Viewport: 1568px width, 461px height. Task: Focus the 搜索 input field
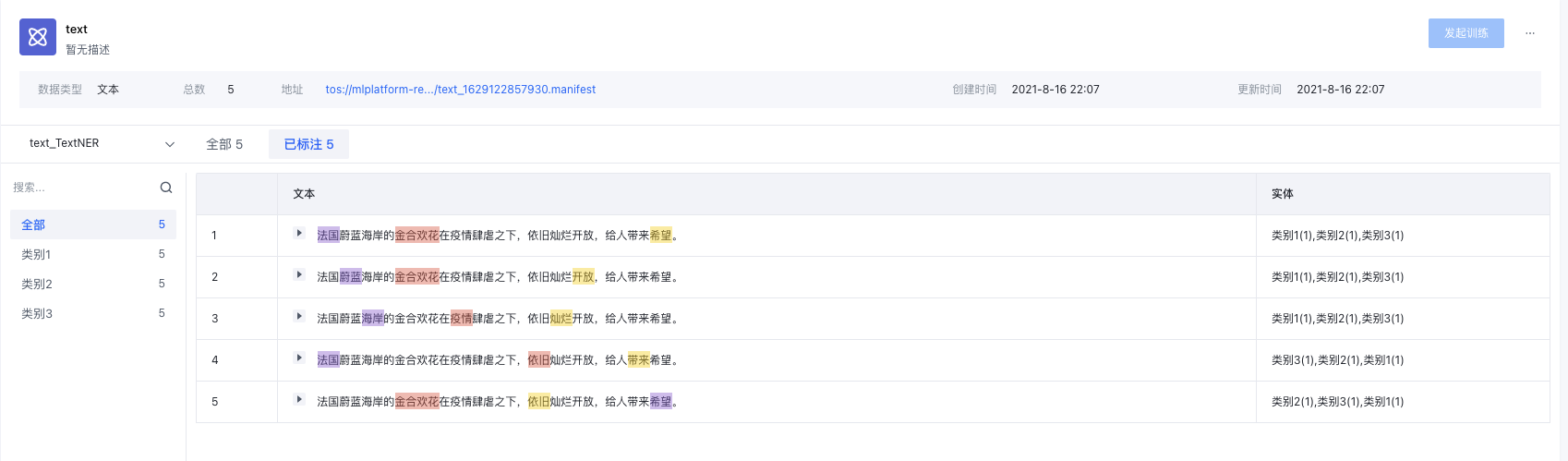click(x=83, y=188)
